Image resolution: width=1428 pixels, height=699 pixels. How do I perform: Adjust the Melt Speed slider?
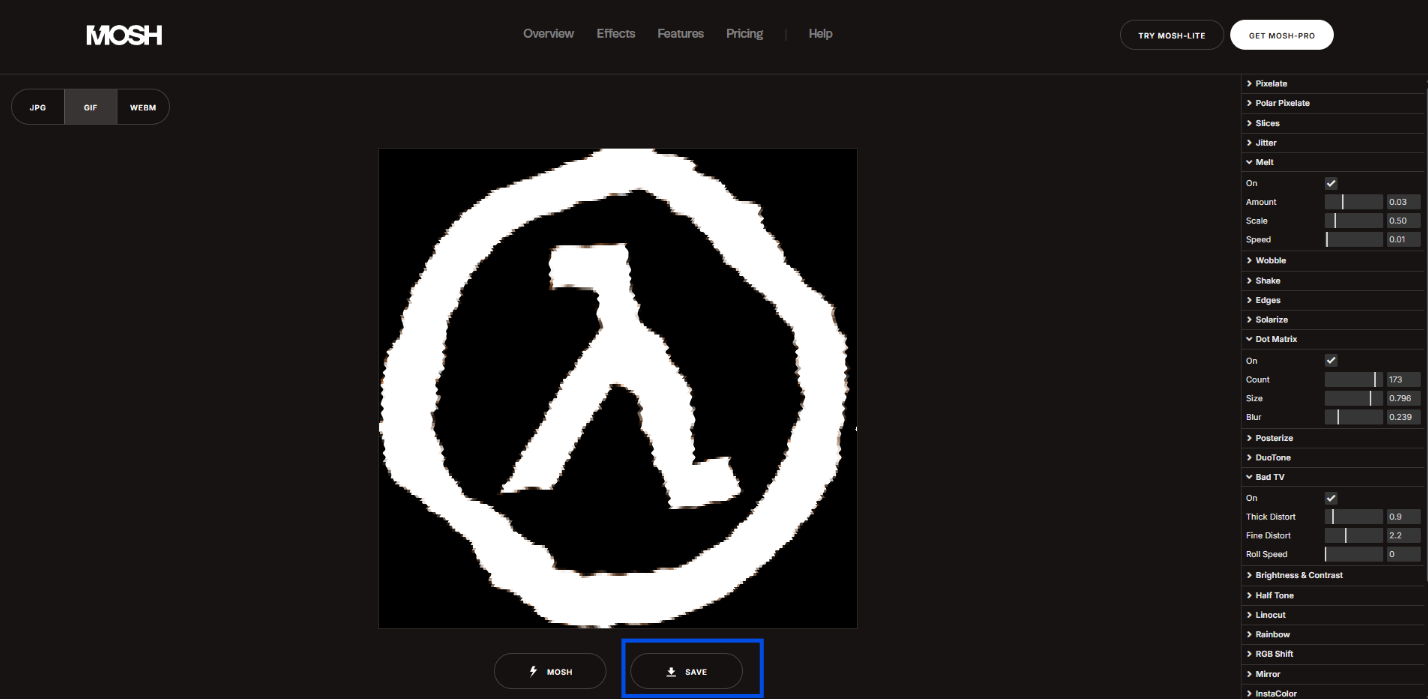pyautogui.click(x=1354, y=240)
